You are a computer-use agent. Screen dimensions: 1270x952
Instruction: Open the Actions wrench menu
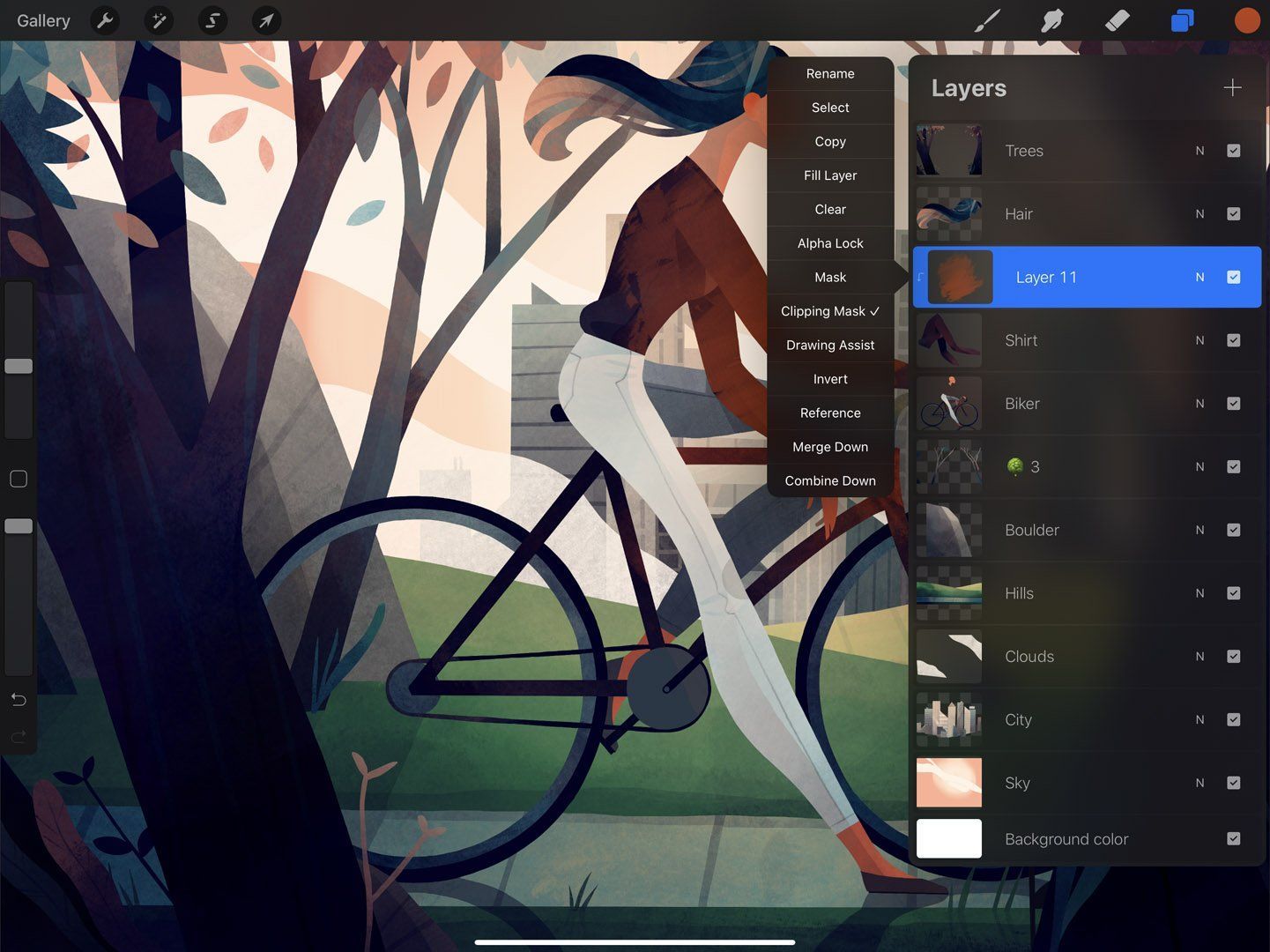[x=105, y=20]
